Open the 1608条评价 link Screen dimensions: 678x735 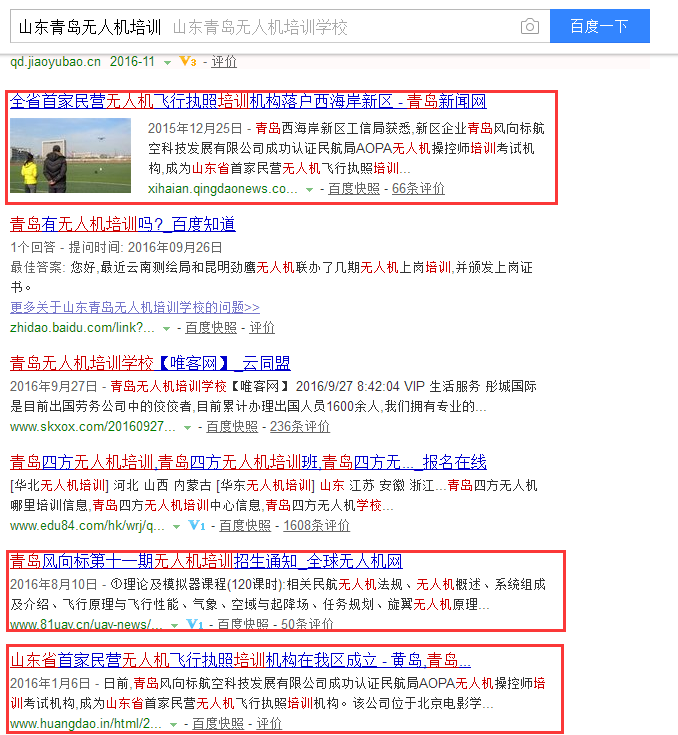point(316,525)
